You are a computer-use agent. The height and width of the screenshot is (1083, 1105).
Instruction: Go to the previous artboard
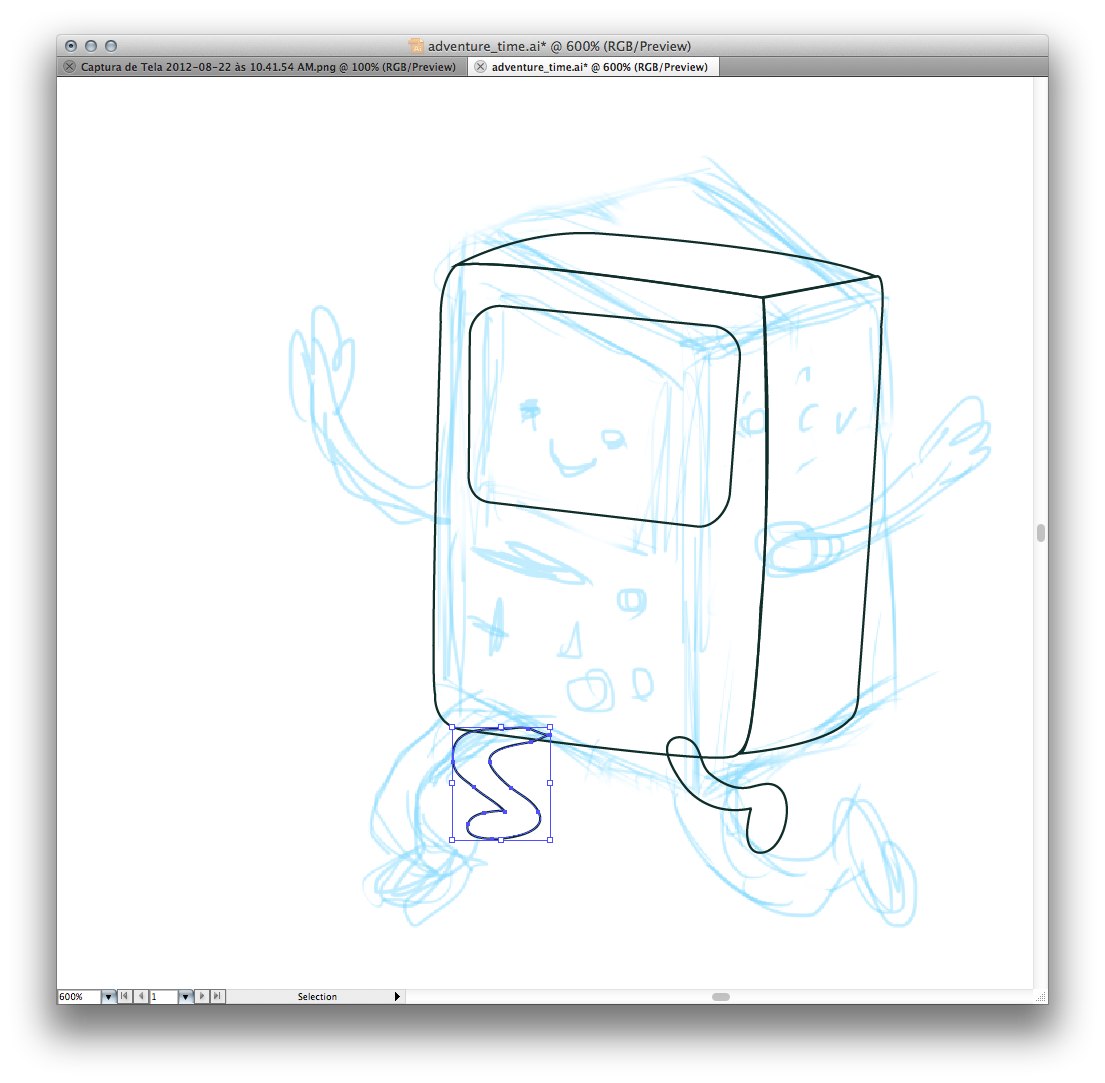point(141,997)
